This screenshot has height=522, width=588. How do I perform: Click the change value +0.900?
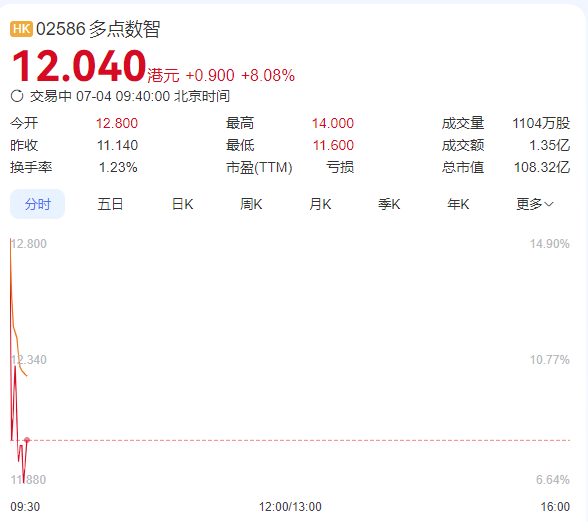point(210,75)
